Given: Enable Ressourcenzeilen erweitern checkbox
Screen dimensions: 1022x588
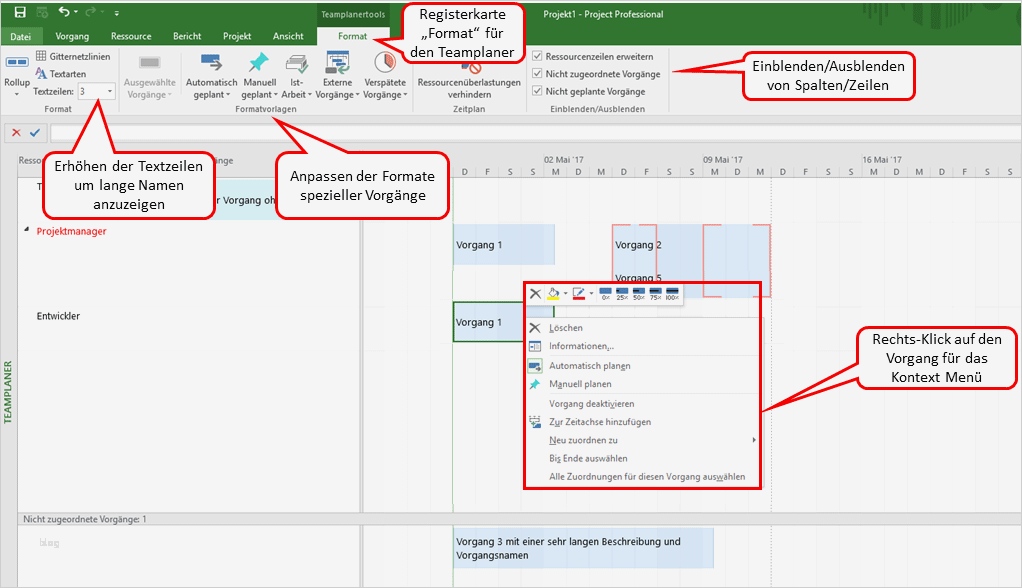Looking at the screenshot, I should coord(537,56).
